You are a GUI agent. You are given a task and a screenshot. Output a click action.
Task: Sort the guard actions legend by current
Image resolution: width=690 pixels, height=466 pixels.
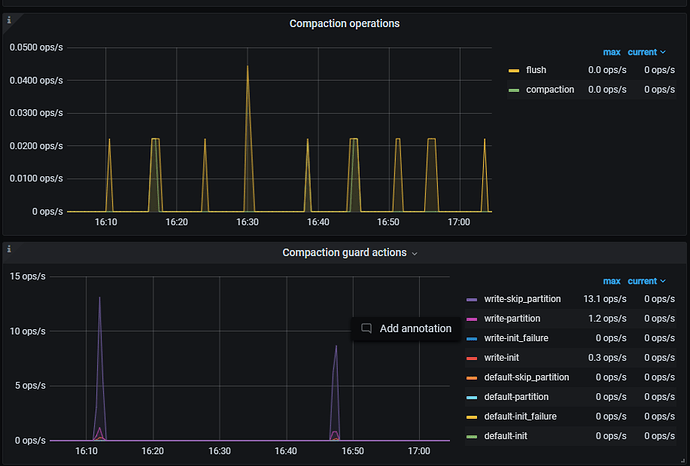(x=646, y=281)
